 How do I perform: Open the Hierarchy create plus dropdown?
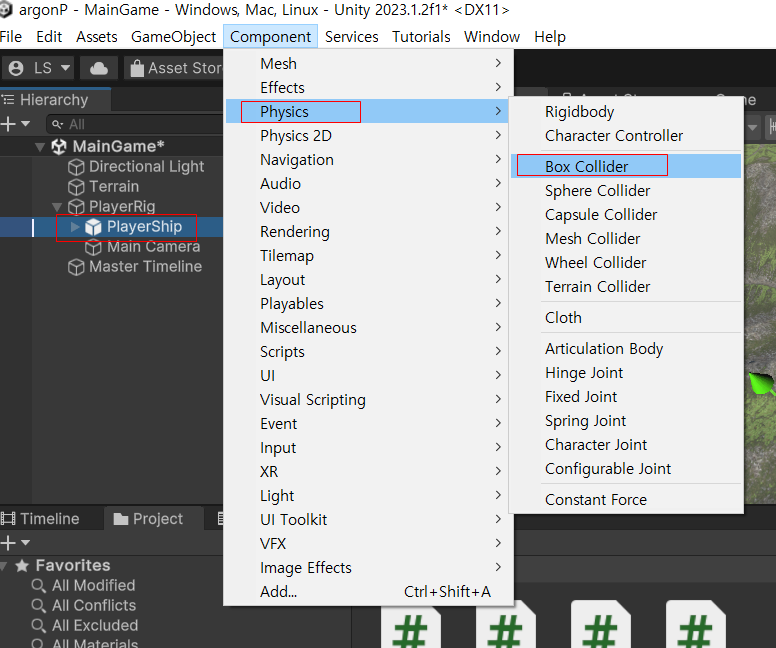[x=16, y=124]
